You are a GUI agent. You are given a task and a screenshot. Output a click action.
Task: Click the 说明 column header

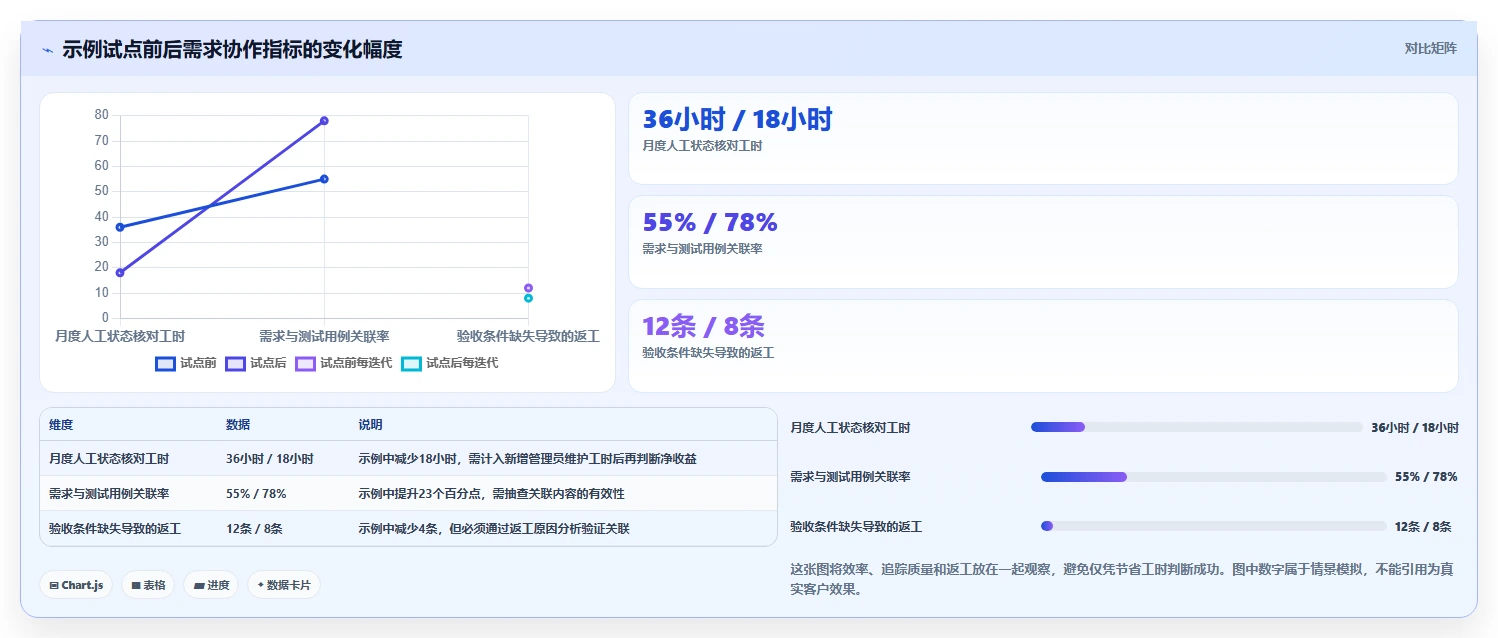click(x=370, y=425)
